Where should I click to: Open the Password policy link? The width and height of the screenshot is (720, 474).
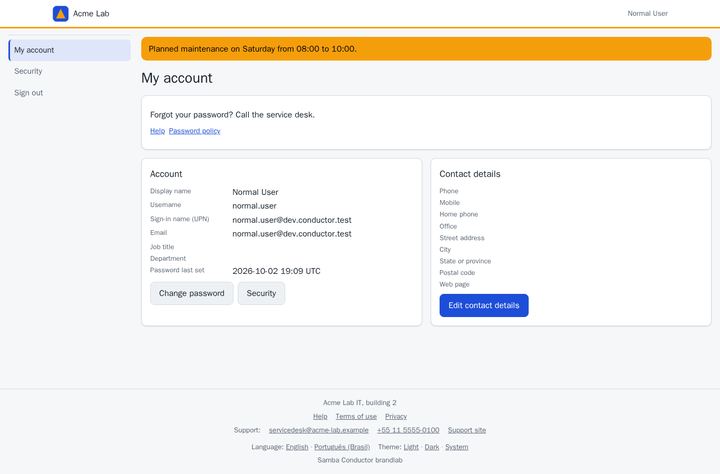(194, 131)
